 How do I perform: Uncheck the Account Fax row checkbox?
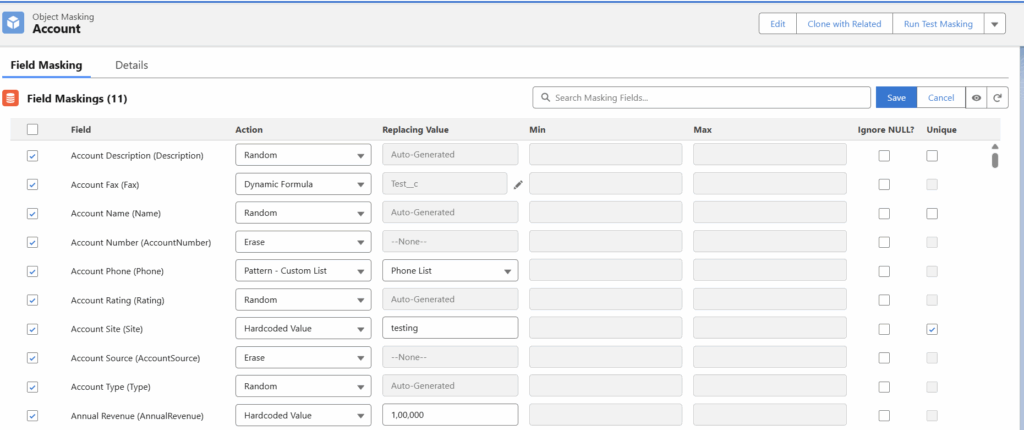(33, 184)
